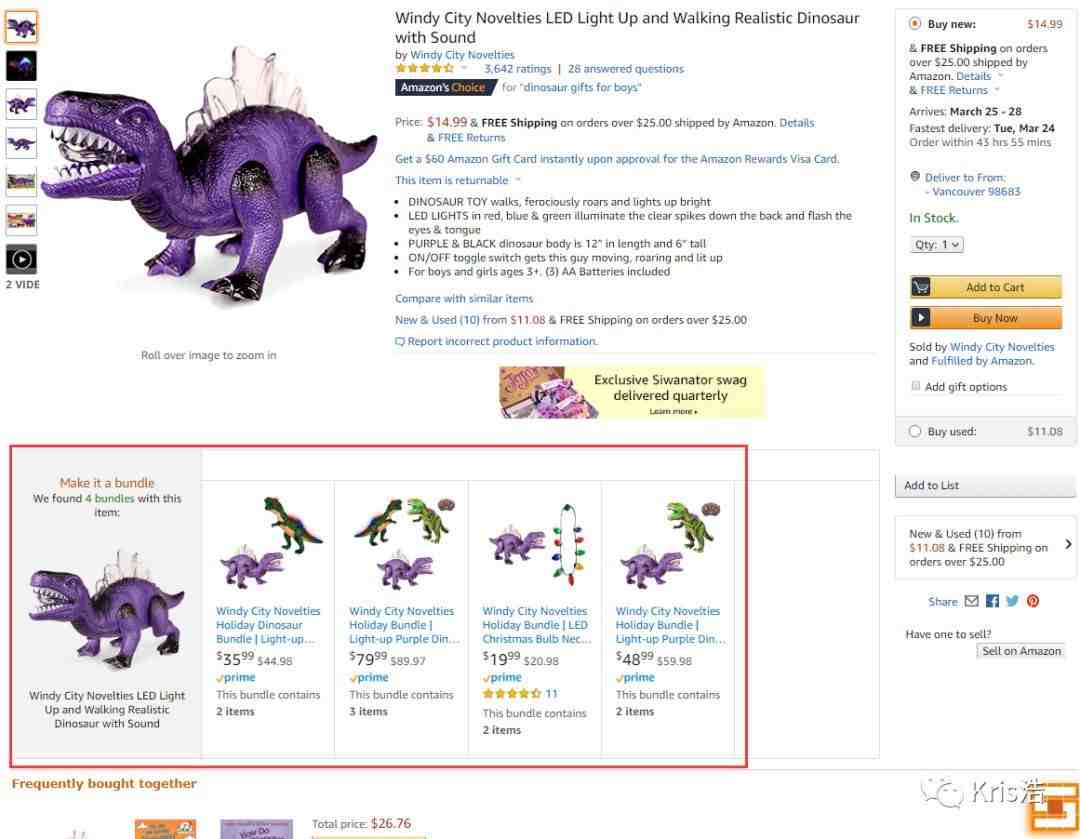
Task: Expand New & Used offers chevron
Action: (x=1068, y=544)
